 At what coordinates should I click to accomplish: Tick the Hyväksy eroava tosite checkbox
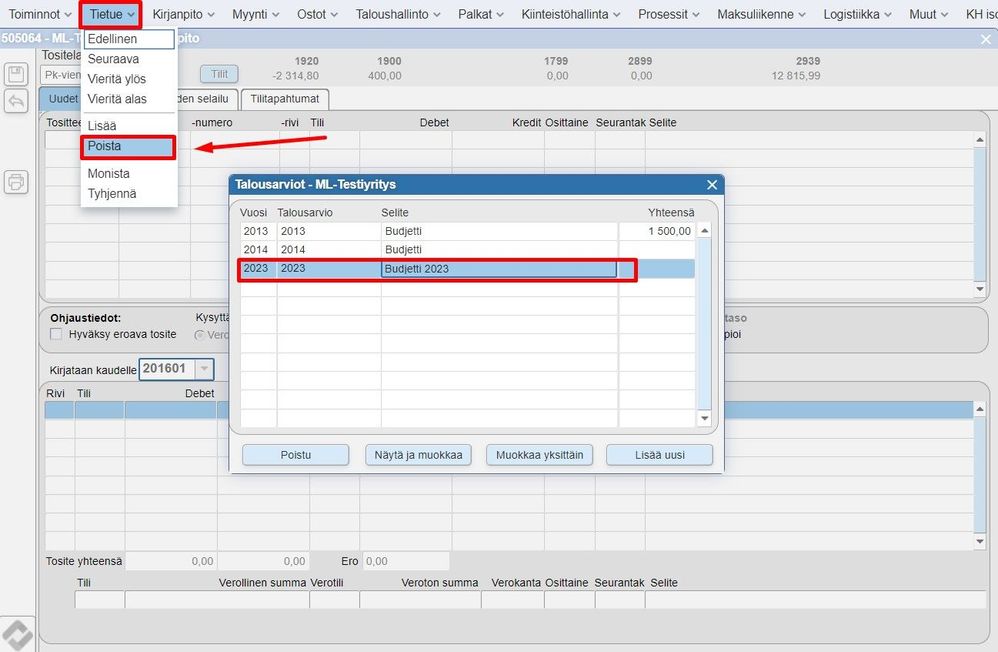tap(56, 334)
